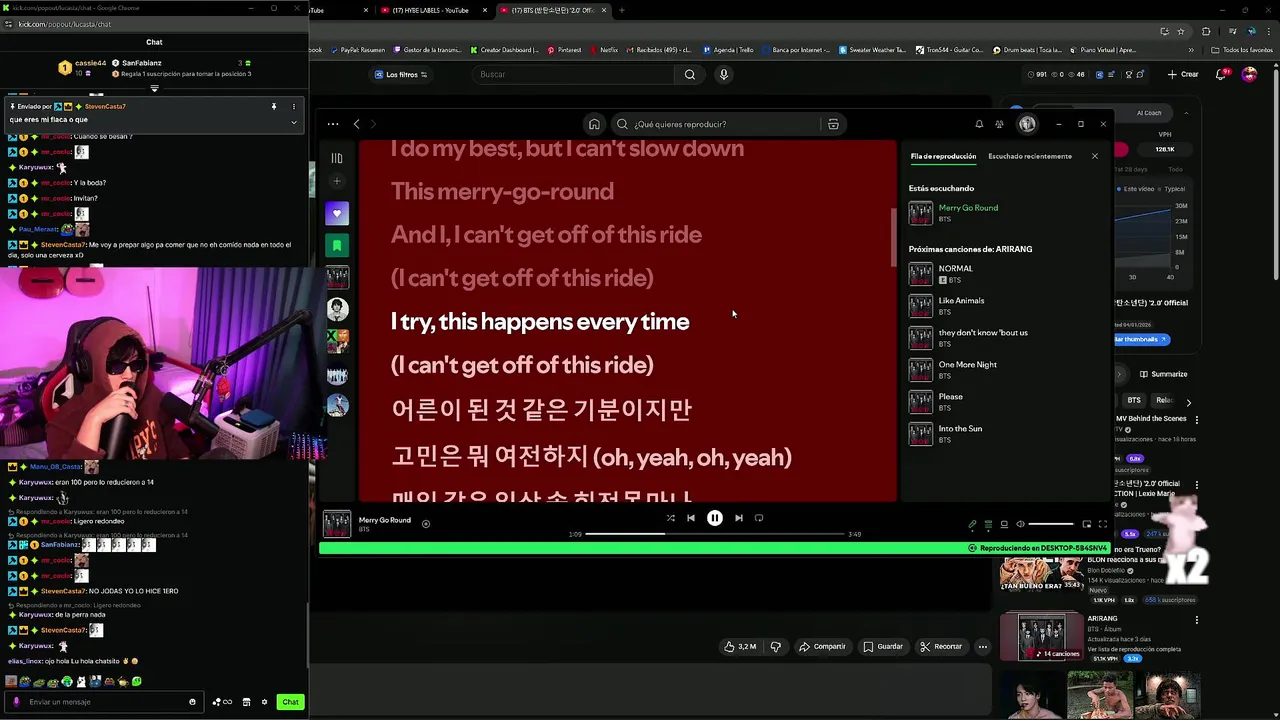Open Spotify profile avatar
This screenshot has height=720, width=1280.
point(1027,124)
